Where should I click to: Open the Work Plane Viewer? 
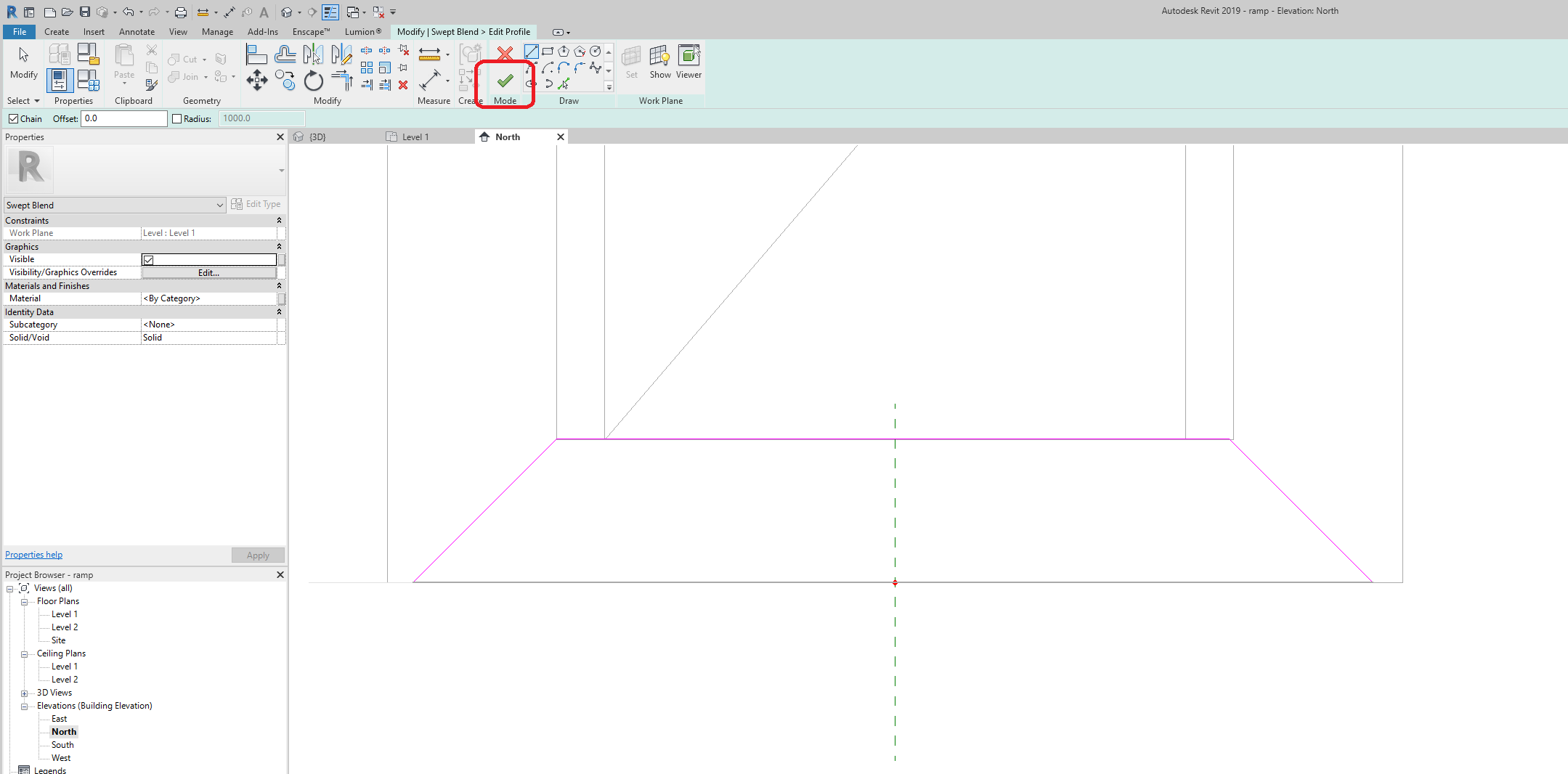click(688, 62)
